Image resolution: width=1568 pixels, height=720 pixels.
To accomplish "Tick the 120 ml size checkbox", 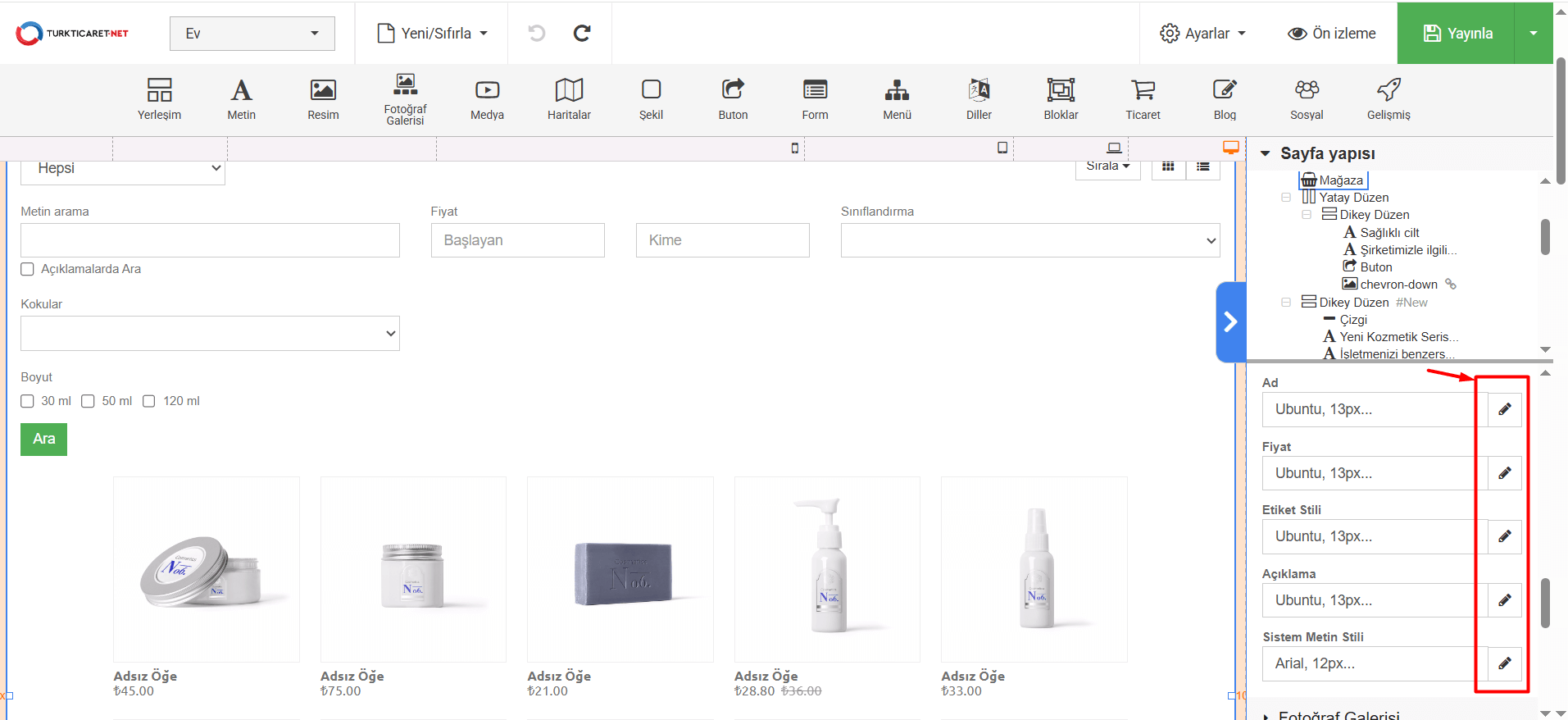I will click(x=149, y=401).
